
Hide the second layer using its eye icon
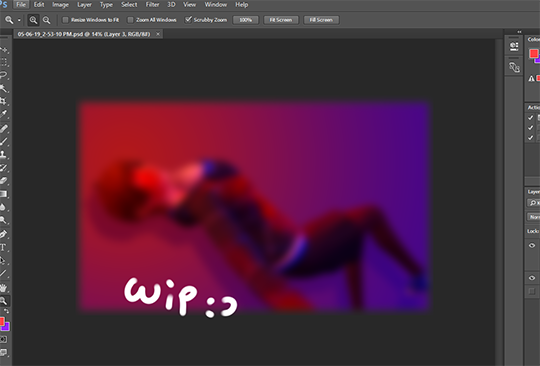click(x=532, y=278)
